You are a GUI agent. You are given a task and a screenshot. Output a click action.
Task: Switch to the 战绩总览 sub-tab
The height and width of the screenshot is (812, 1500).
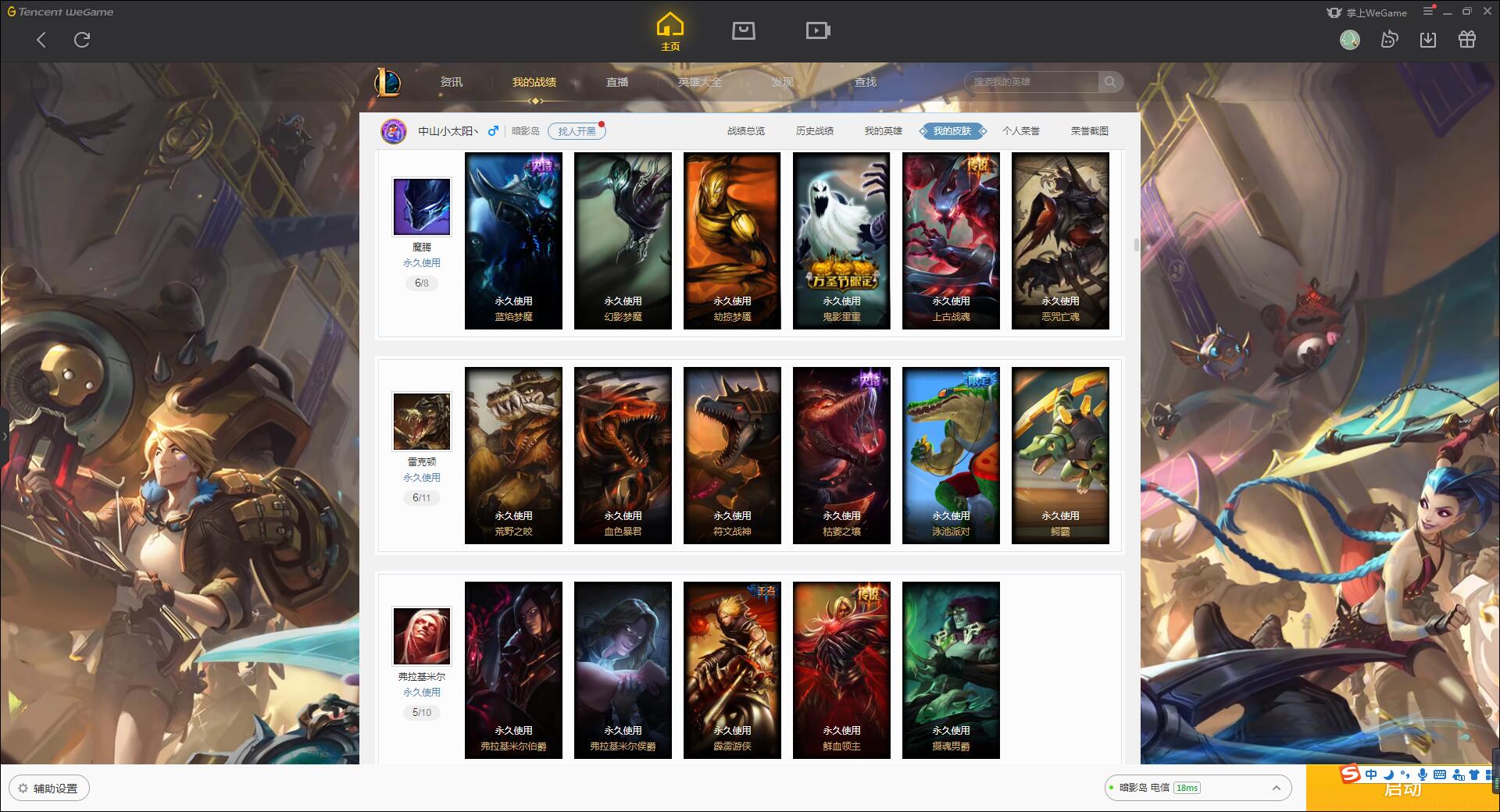click(x=746, y=131)
